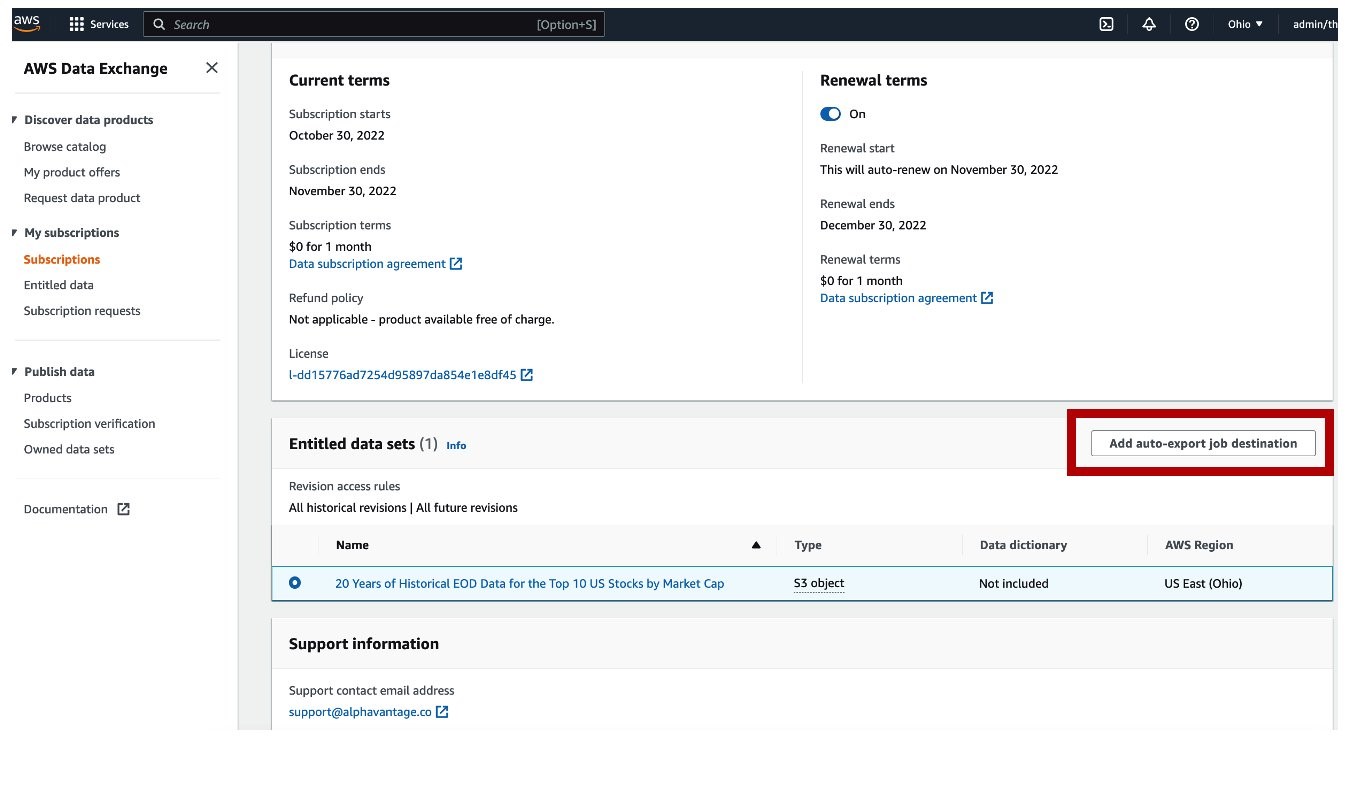Click external-link icon after Renewal terms agreement
Image resolution: width=1354 pixels, height=792 pixels.
(x=987, y=298)
